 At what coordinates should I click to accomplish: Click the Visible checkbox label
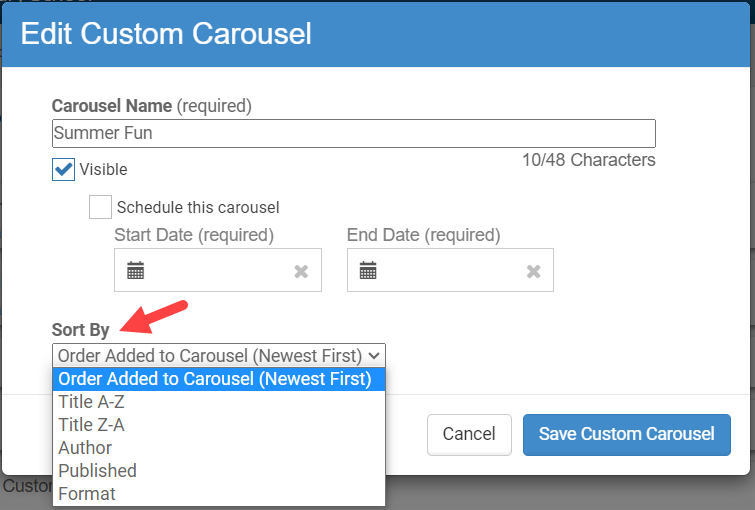tap(103, 170)
